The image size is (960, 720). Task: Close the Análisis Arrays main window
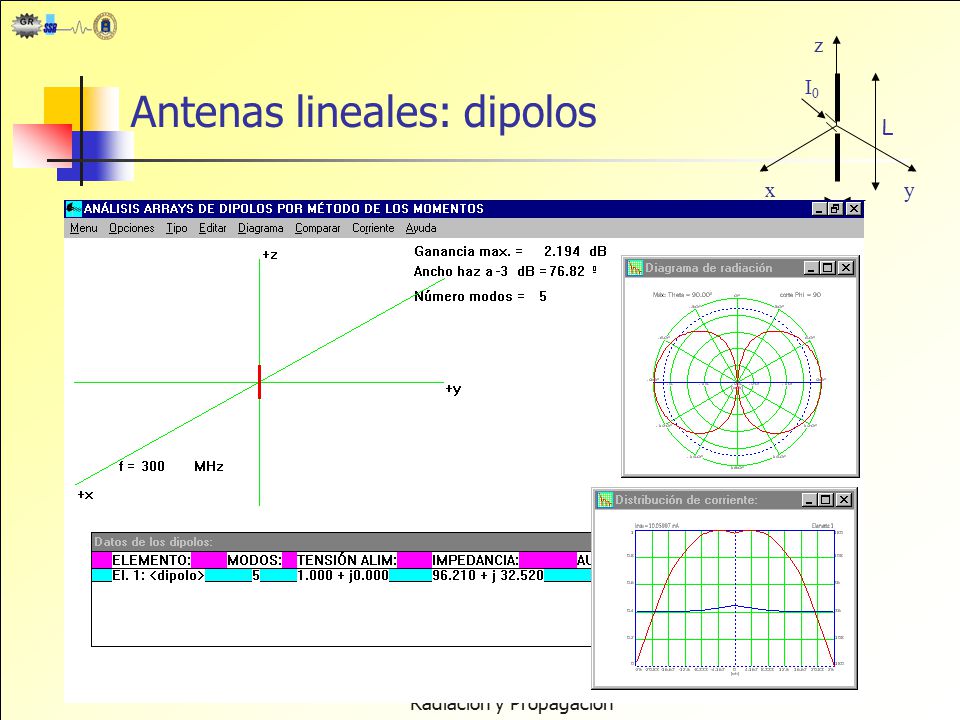[x=853, y=209]
